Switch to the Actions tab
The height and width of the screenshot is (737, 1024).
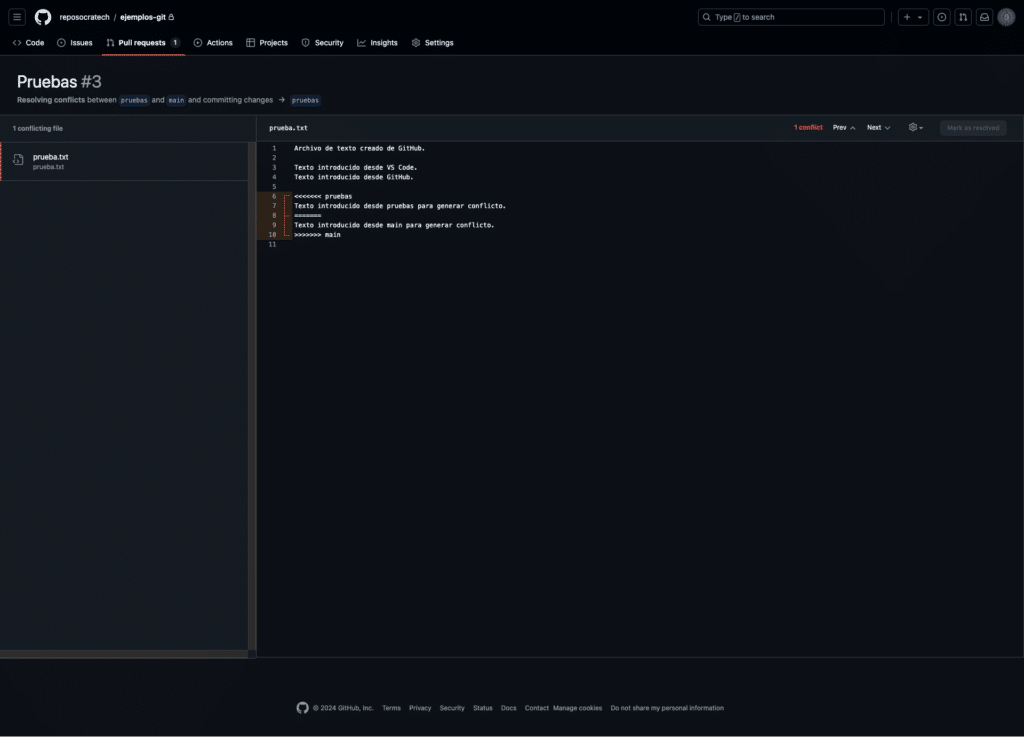213,42
